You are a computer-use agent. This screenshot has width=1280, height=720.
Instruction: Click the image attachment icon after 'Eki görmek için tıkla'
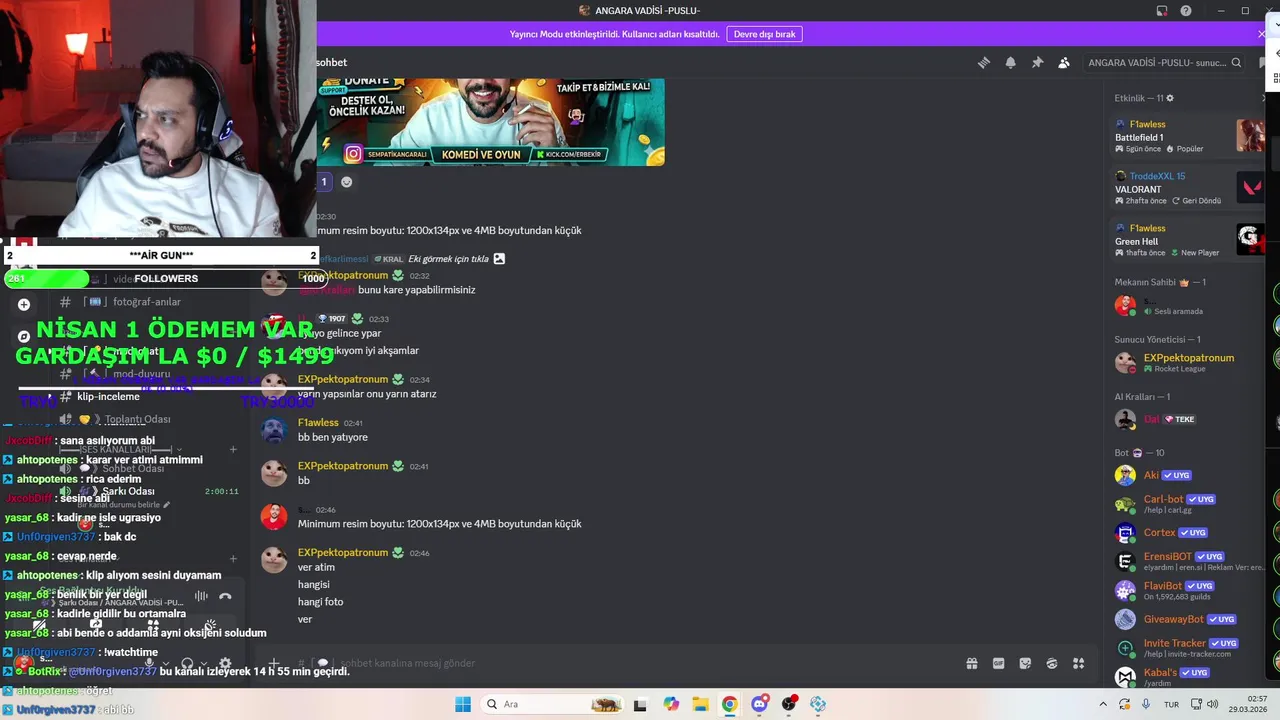[499, 258]
